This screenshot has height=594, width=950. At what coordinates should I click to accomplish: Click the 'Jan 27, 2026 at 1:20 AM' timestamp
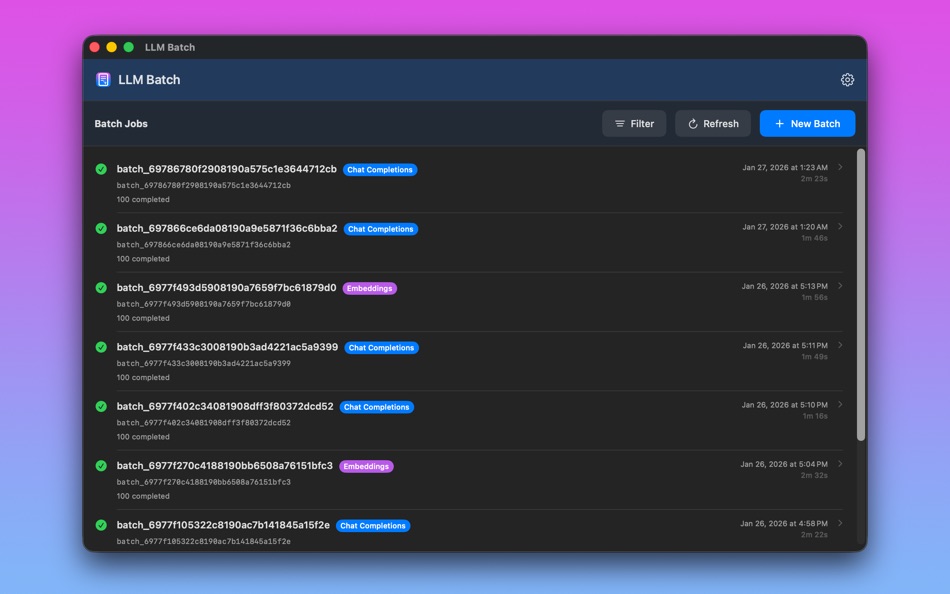pyautogui.click(x=785, y=227)
